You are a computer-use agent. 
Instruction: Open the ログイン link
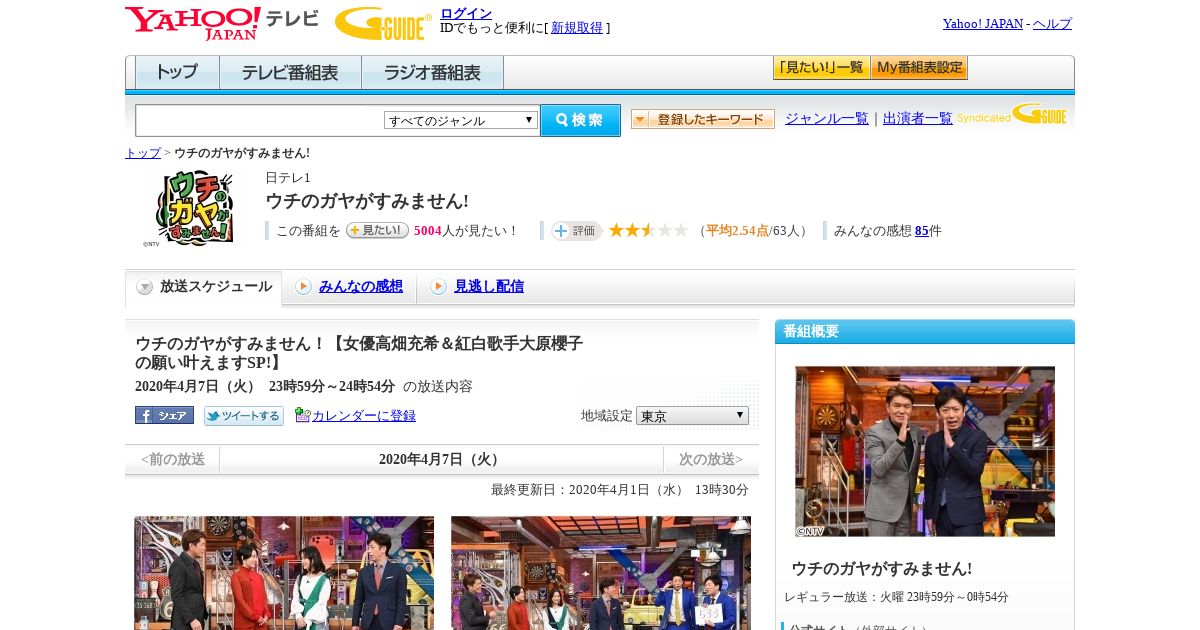(x=466, y=13)
